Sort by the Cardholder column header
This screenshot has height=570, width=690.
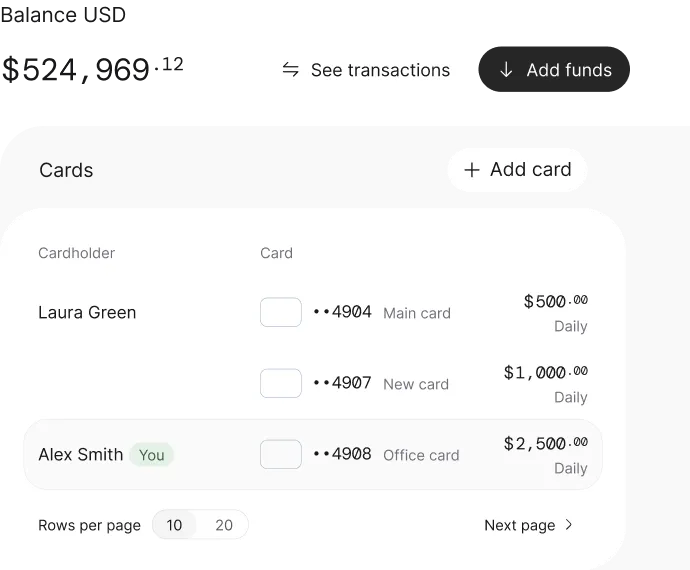click(x=77, y=253)
